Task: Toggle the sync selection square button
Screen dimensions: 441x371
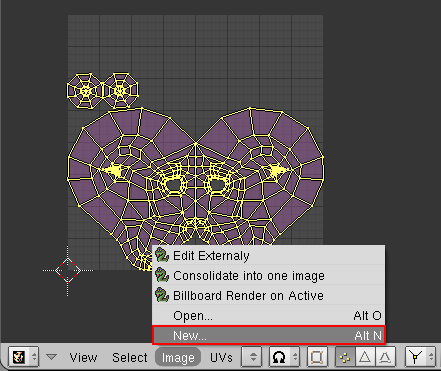Action: tap(316, 357)
